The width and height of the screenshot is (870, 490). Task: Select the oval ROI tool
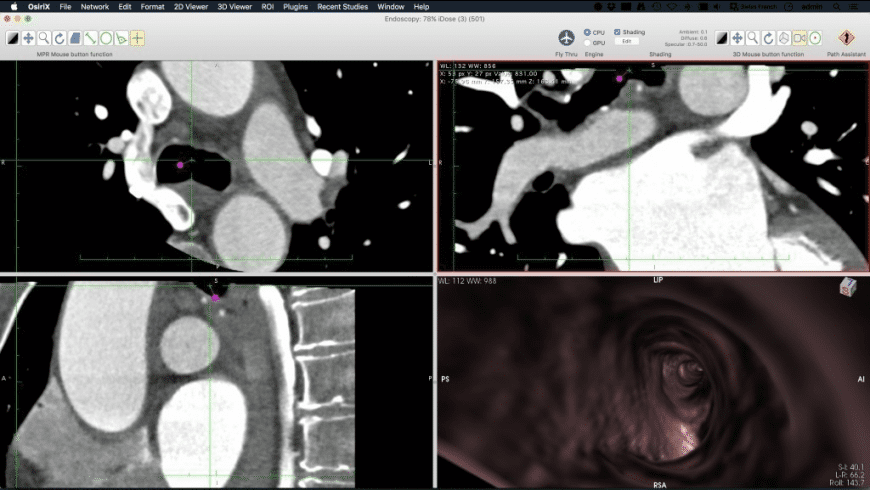[105, 38]
